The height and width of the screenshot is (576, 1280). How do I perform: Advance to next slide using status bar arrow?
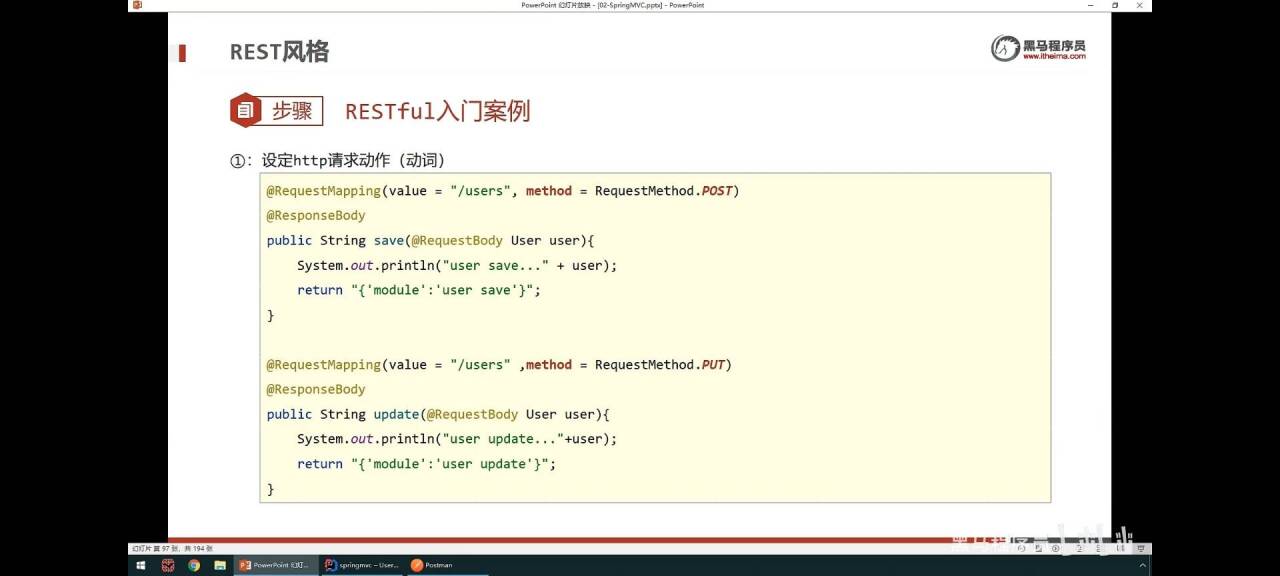coord(1055,548)
